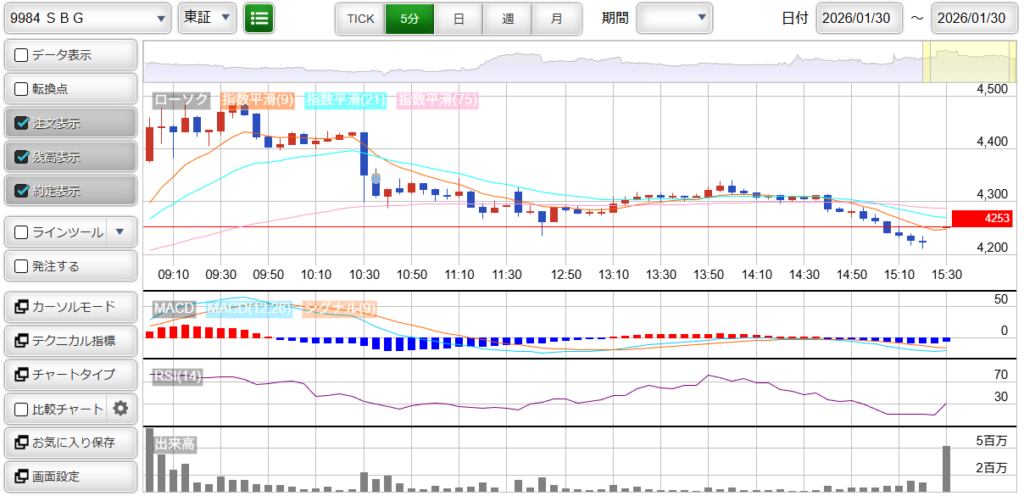Image resolution: width=1024 pixels, height=496 pixels.
Task: Enable the データ表示 checkbox
Action: (22, 55)
